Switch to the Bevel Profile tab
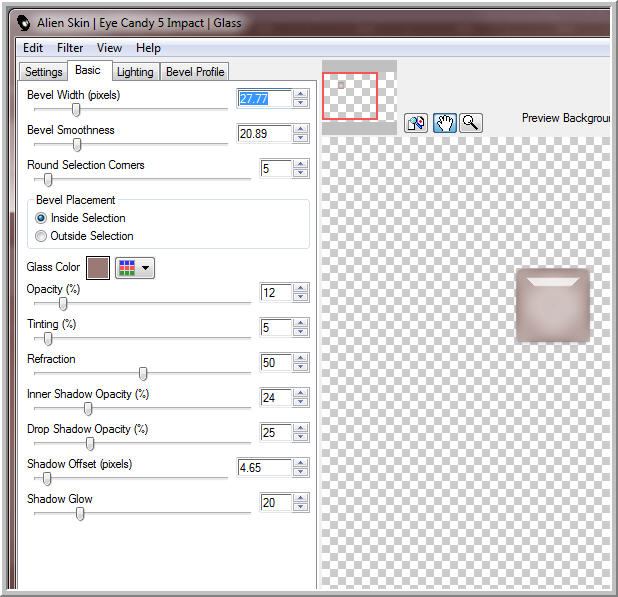 click(195, 72)
